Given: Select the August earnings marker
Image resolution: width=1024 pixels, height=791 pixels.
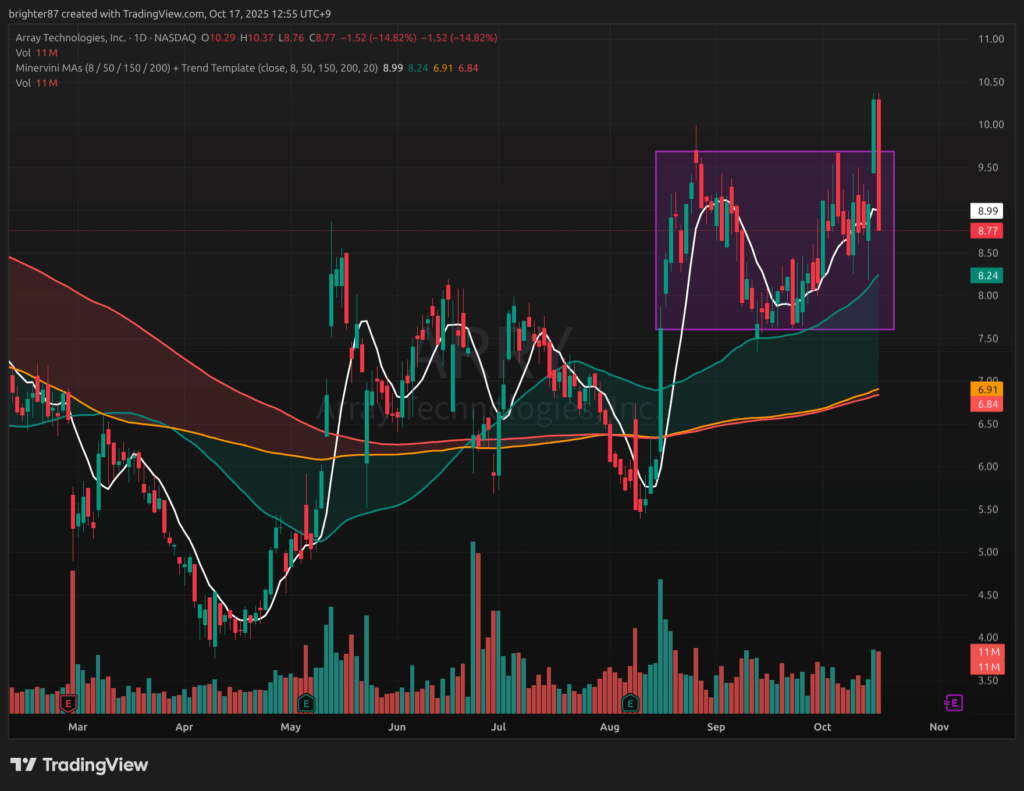Looking at the screenshot, I should pyautogui.click(x=630, y=702).
